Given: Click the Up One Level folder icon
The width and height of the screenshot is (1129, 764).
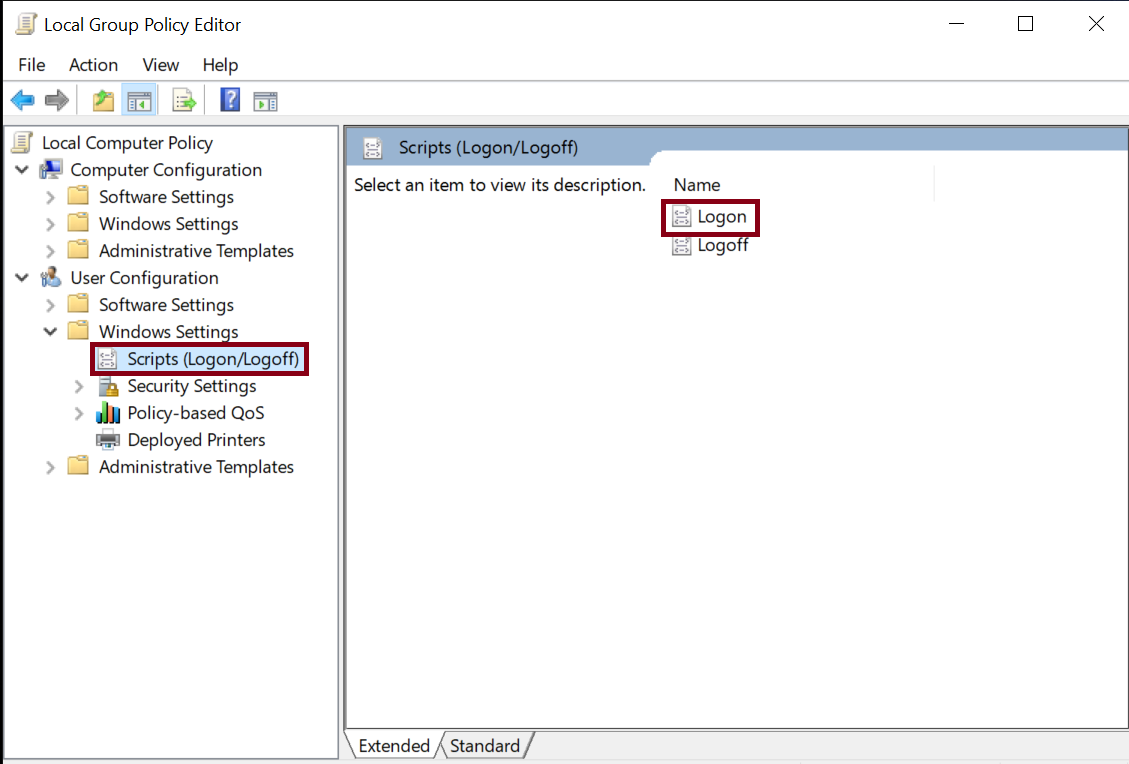Looking at the screenshot, I should 103,100.
